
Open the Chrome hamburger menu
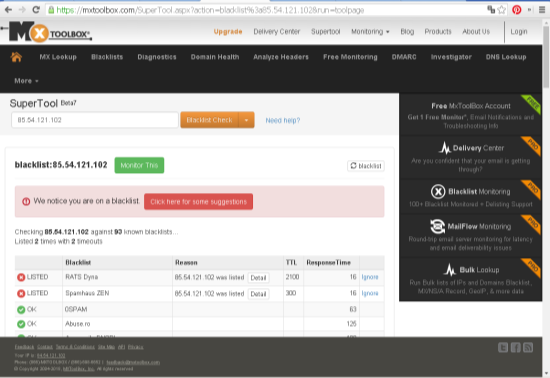point(542,10)
